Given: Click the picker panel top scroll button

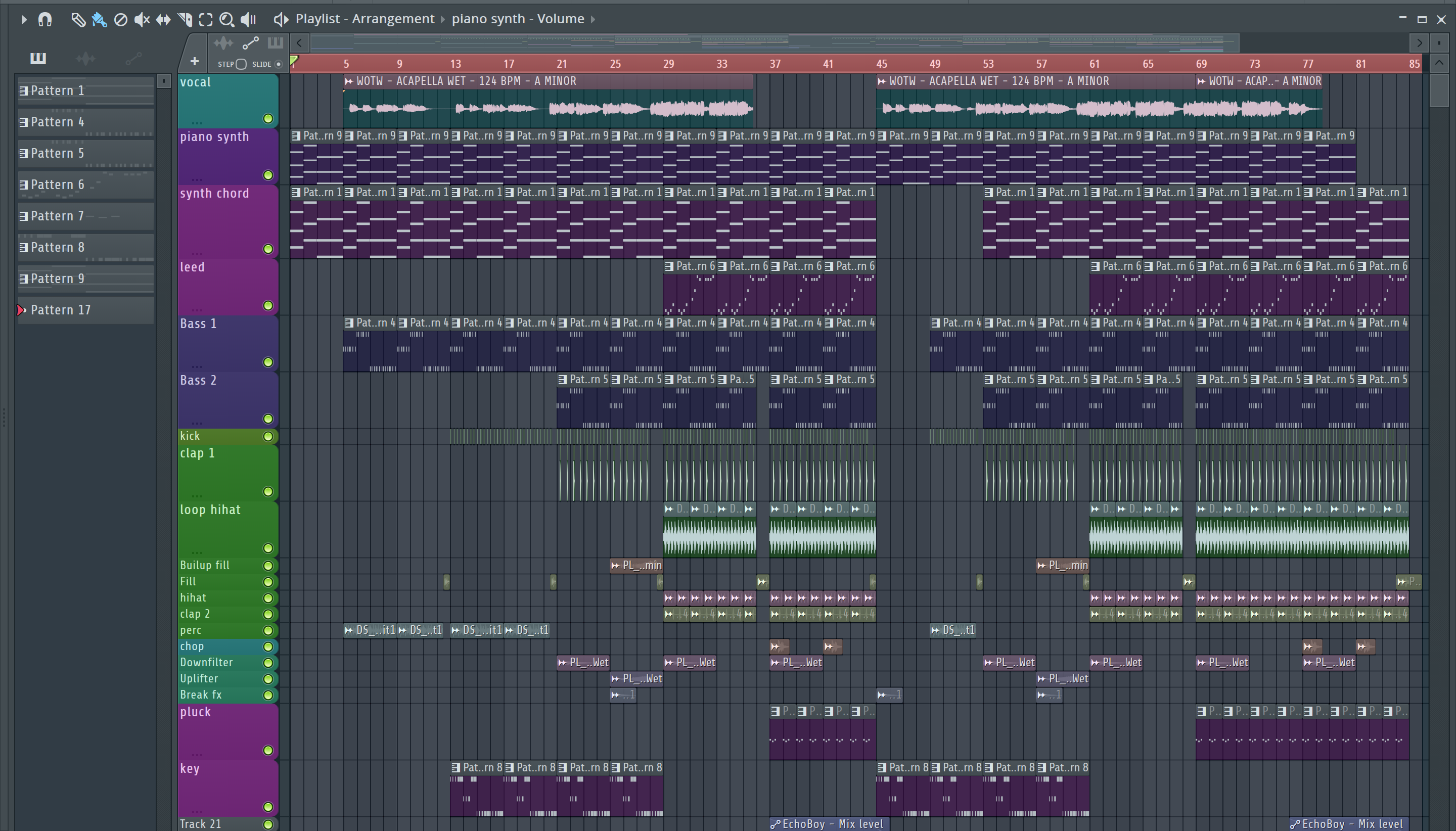Looking at the screenshot, I should pyautogui.click(x=163, y=81).
